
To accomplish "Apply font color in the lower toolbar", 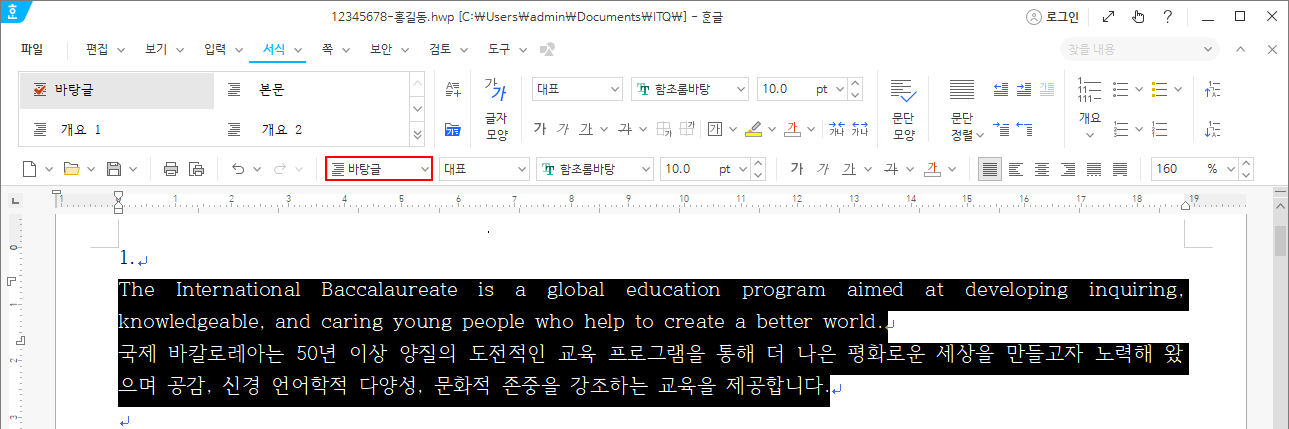I will (x=932, y=169).
